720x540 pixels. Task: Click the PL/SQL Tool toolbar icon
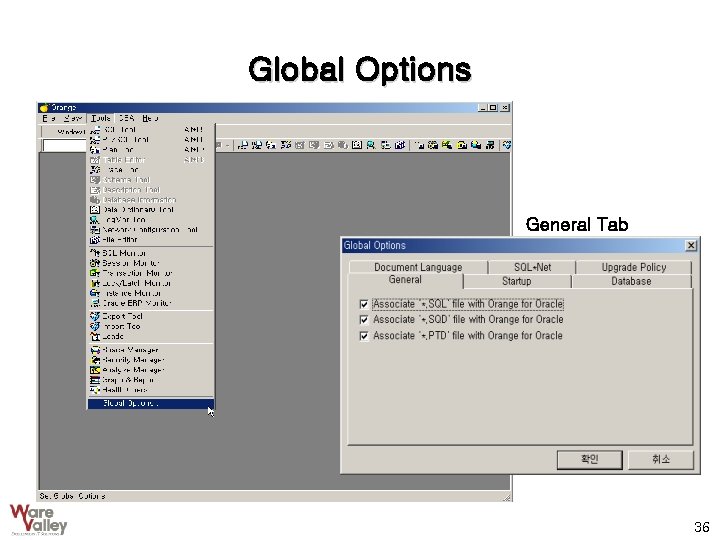tap(257, 145)
